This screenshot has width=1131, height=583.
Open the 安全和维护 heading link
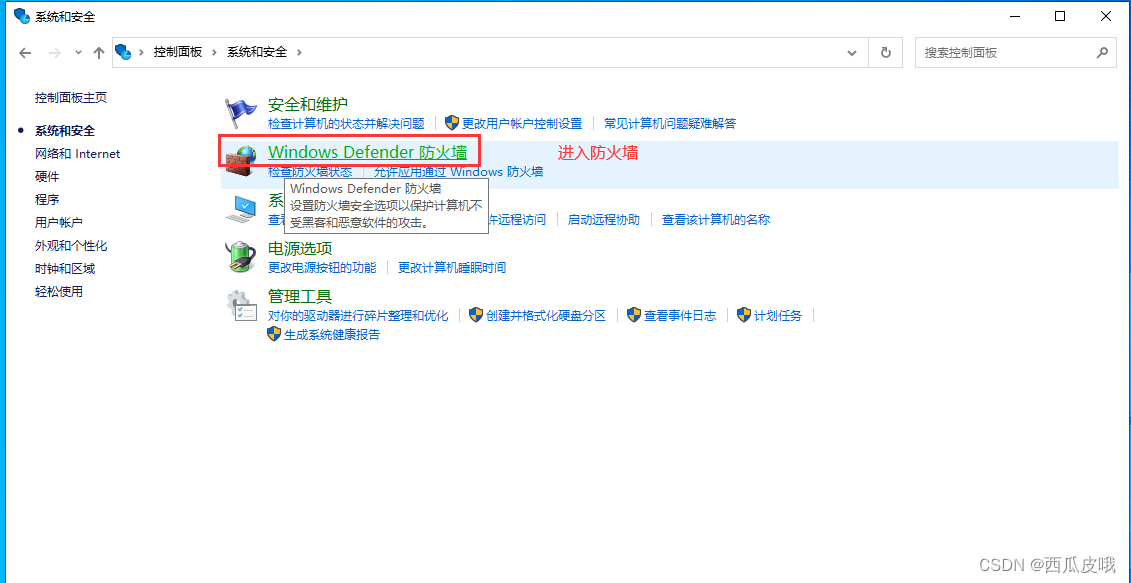[308, 105]
